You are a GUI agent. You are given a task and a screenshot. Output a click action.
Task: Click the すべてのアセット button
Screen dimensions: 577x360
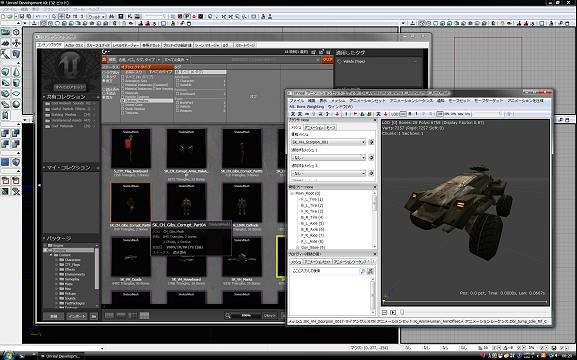click(x=71, y=87)
